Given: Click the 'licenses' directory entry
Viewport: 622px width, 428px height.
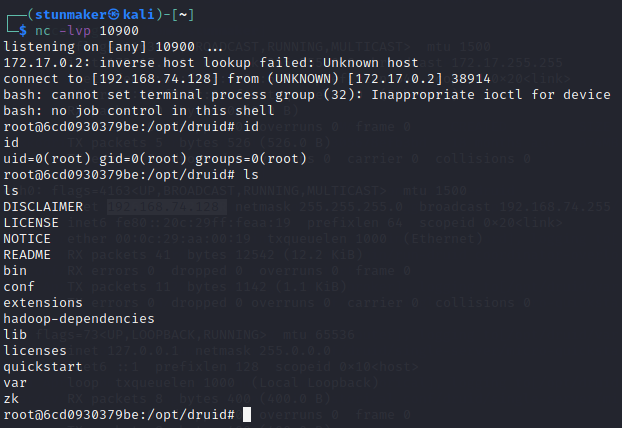Looking at the screenshot, I should click(x=35, y=350).
